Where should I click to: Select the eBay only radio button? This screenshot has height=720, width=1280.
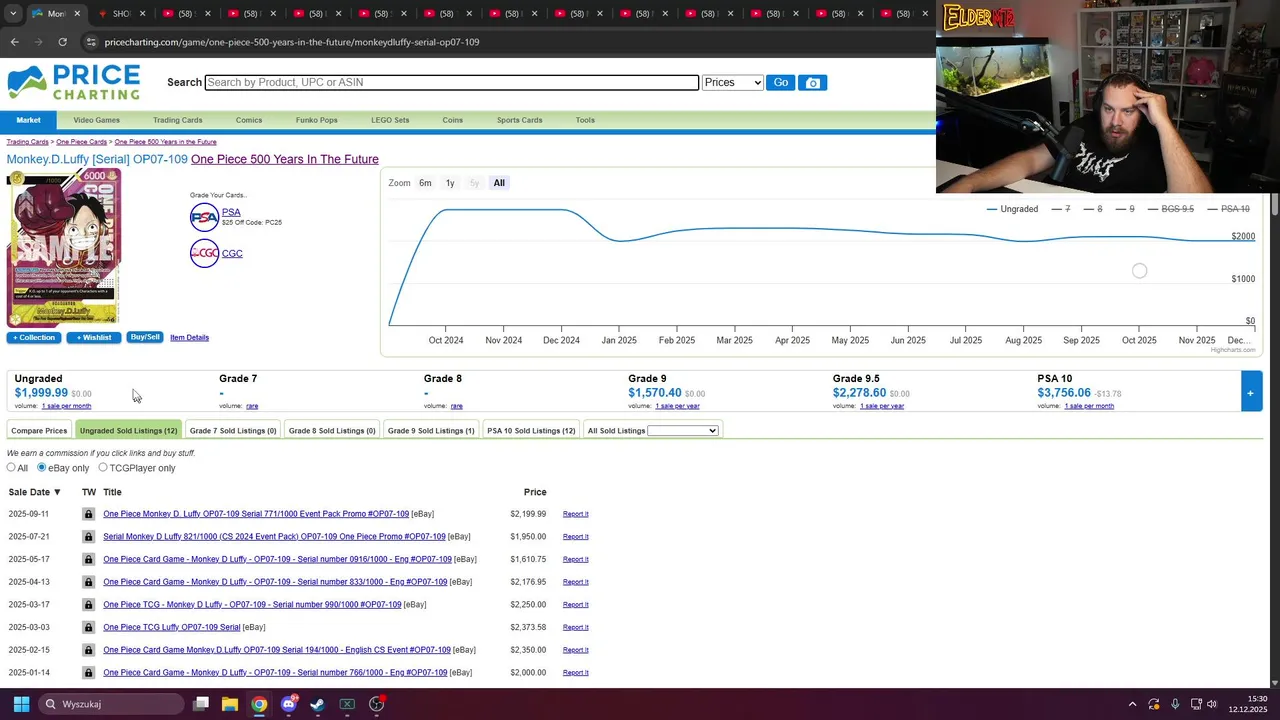[41, 468]
